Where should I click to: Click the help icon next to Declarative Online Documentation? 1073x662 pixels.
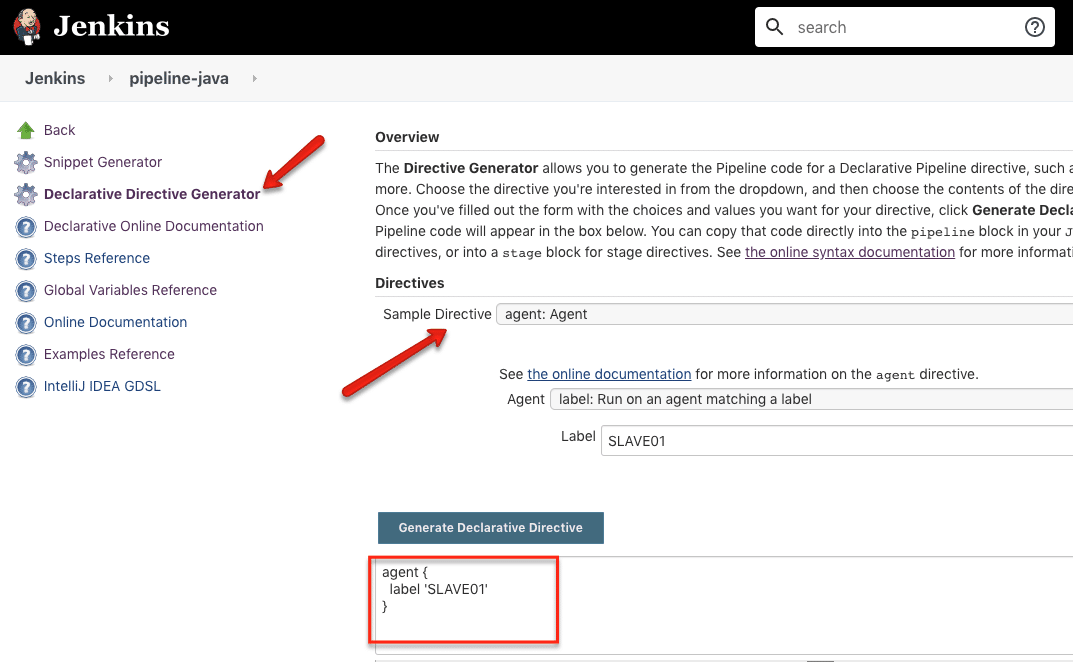[x=24, y=226]
